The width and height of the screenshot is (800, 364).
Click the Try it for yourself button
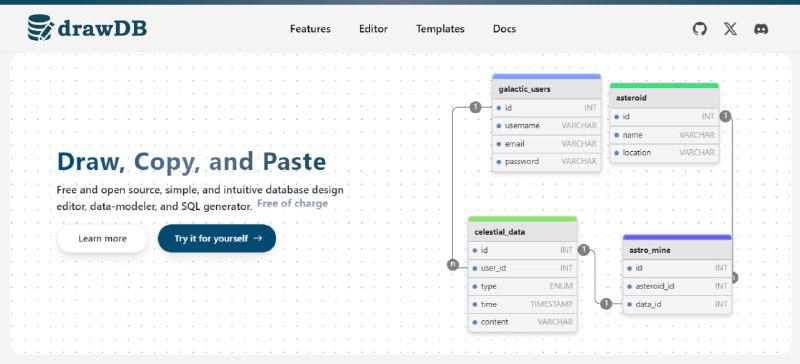click(217, 238)
